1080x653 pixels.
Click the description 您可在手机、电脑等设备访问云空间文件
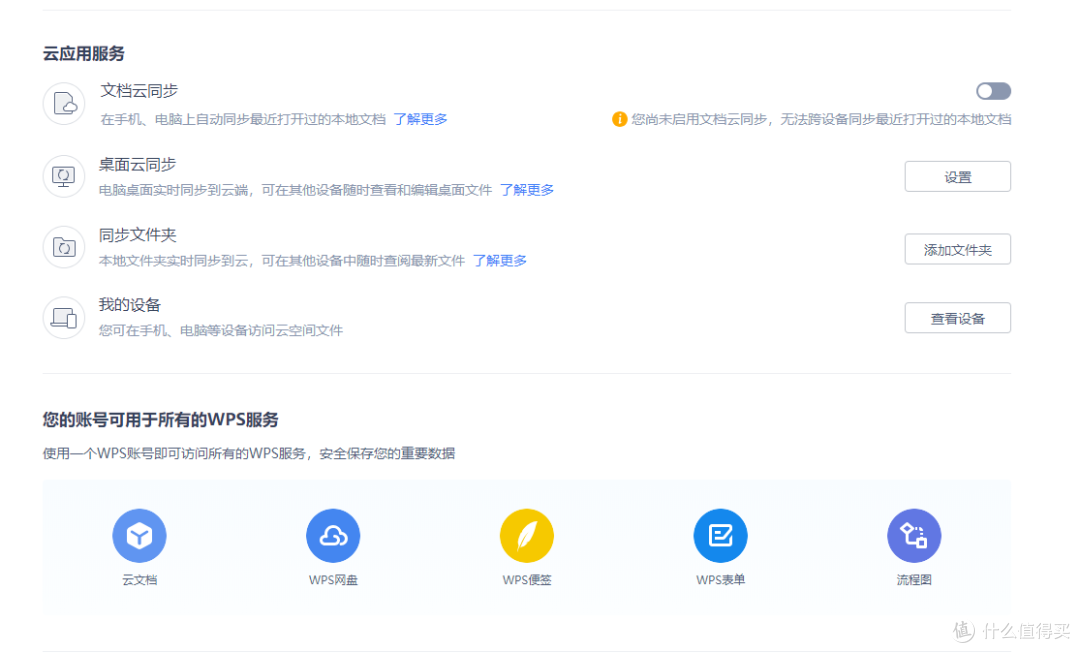[220, 331]
